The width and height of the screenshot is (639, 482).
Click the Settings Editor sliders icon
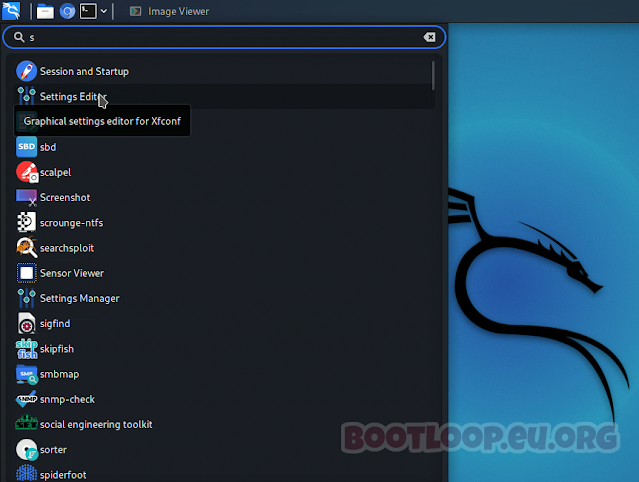point(26,96)
